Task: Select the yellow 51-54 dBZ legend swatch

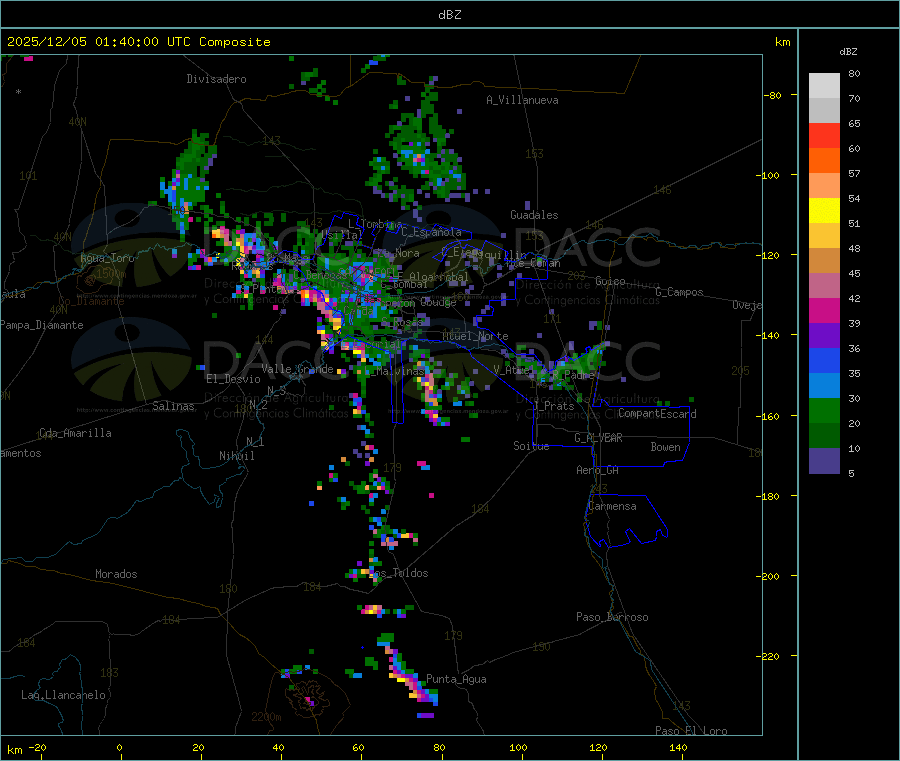Action: (x=824, y=211)
